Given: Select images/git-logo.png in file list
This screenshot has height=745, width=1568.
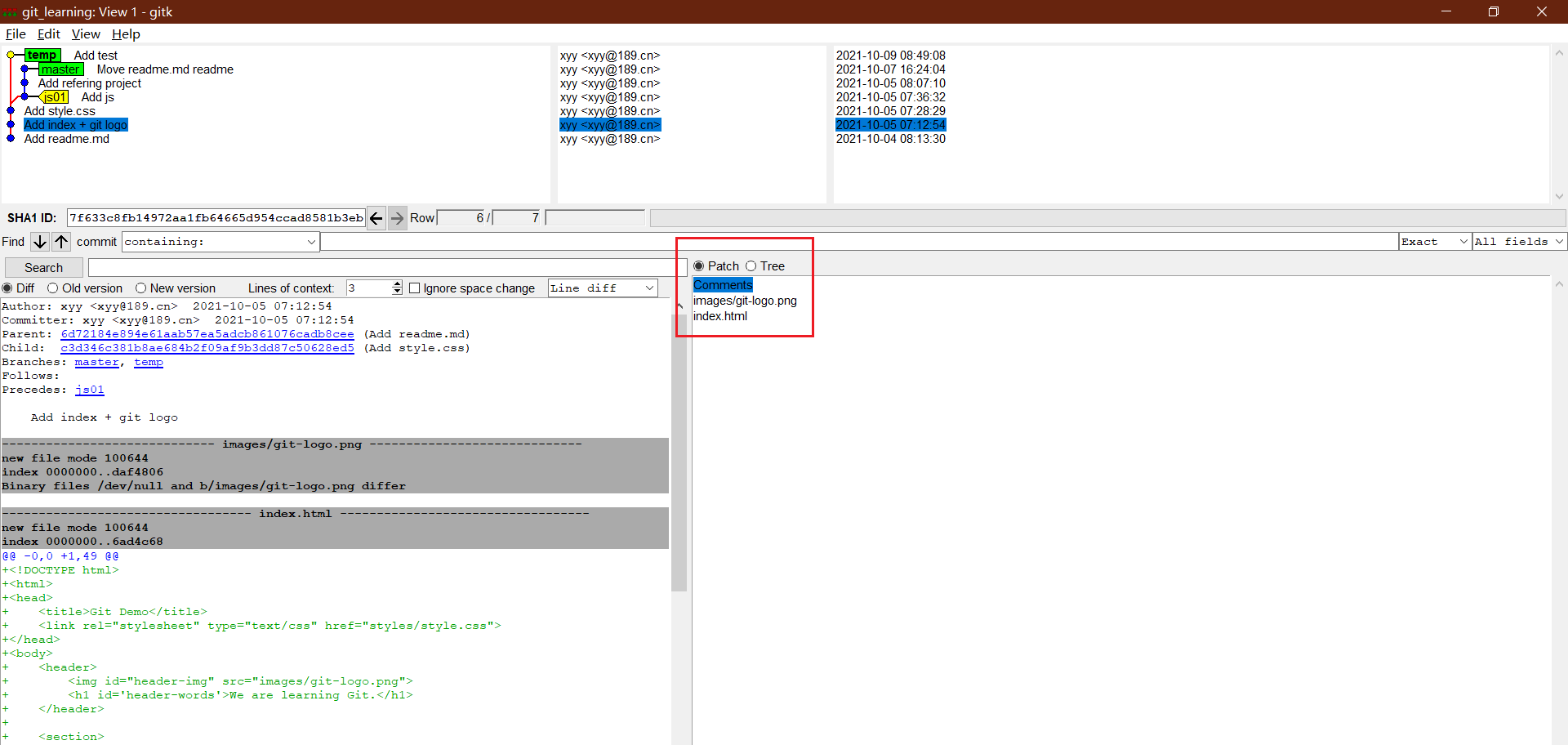Looking at the screenshot, I should 745,301.
